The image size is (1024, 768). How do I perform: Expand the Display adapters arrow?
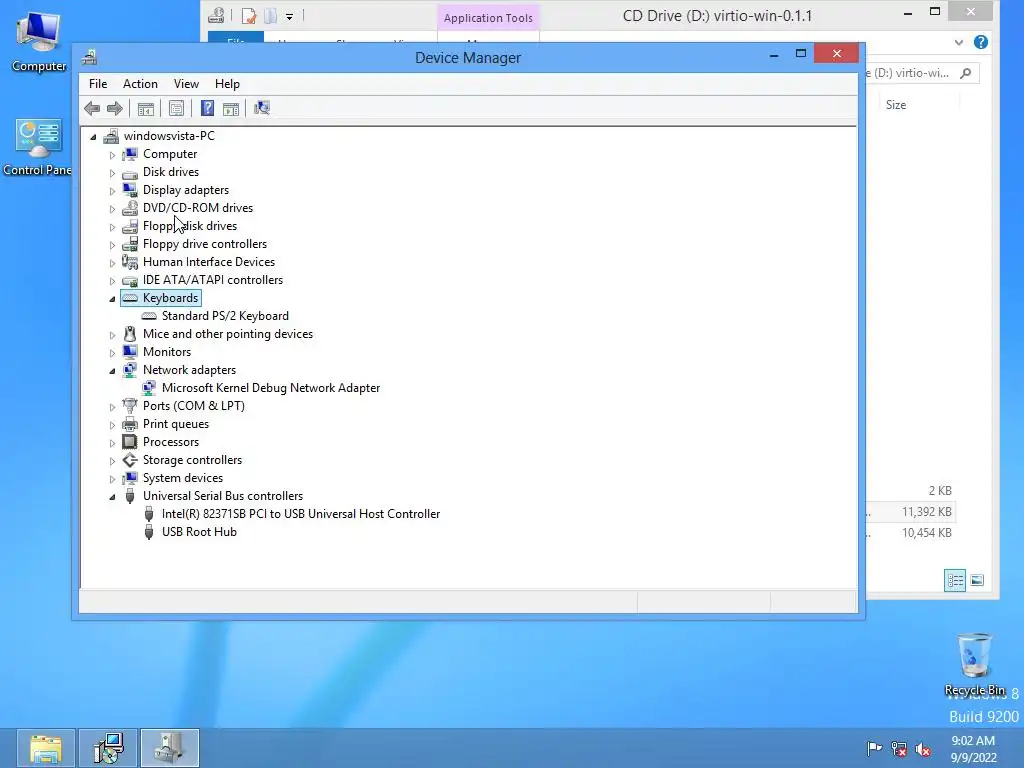[x=112, y=191]
